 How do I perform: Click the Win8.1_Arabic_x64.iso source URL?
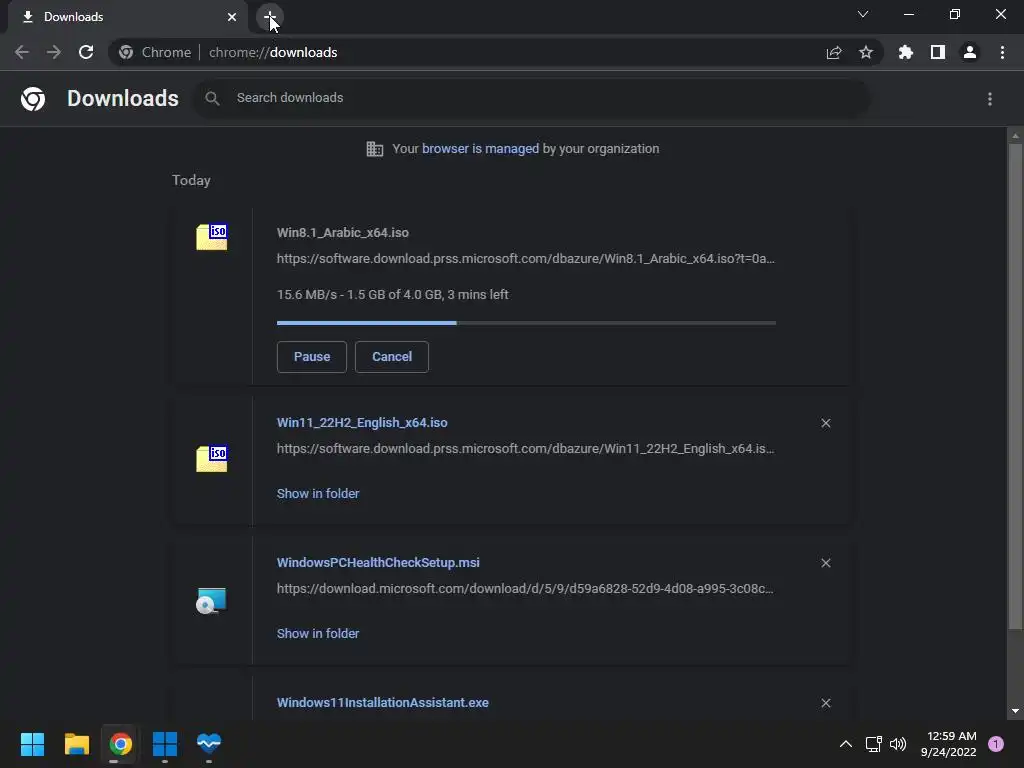tap(526, 259)
